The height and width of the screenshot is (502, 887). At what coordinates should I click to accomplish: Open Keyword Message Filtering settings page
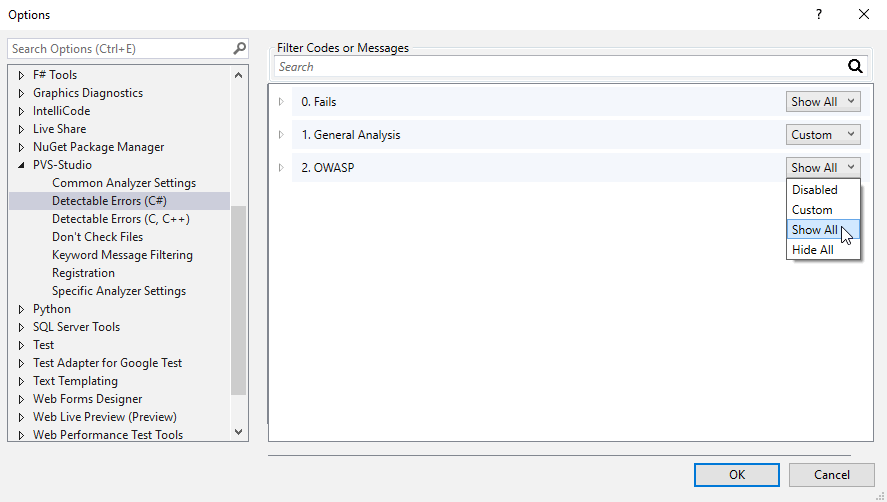click(x=122, y=255)
